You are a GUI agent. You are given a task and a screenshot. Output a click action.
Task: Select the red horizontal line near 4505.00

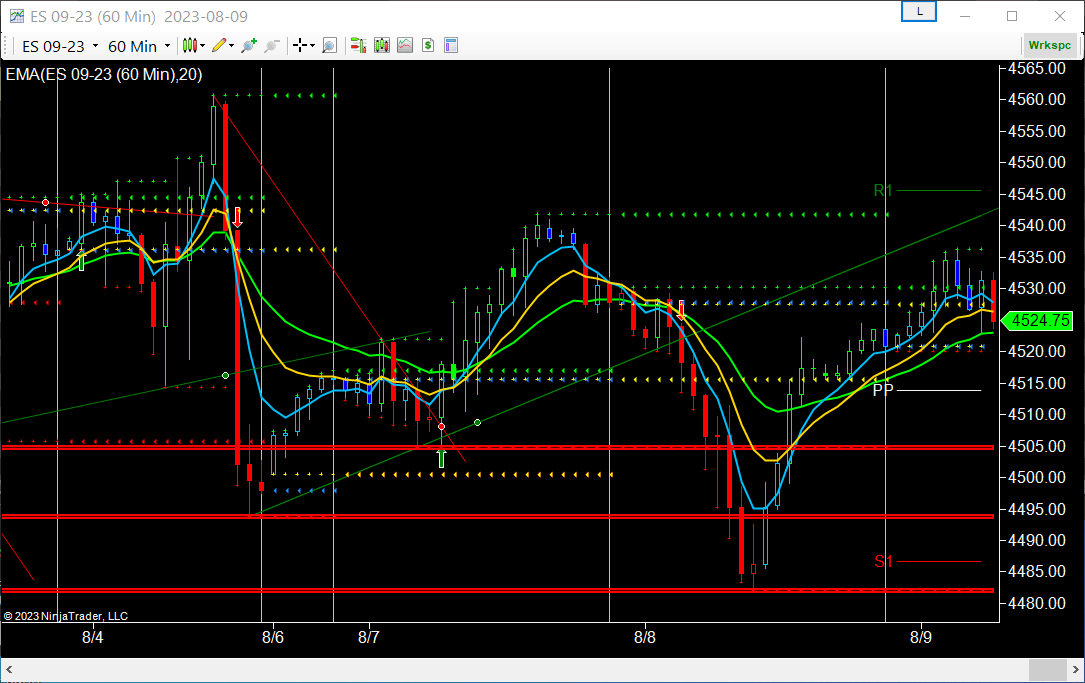coord(498,448)
